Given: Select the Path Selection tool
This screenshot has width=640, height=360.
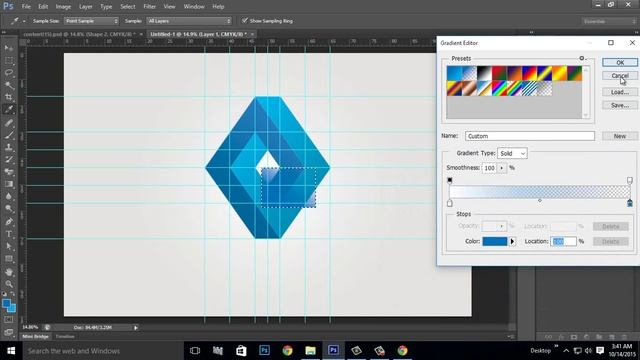Looking at the screenshot, I should pyautogui.click(x=9, y=247).
